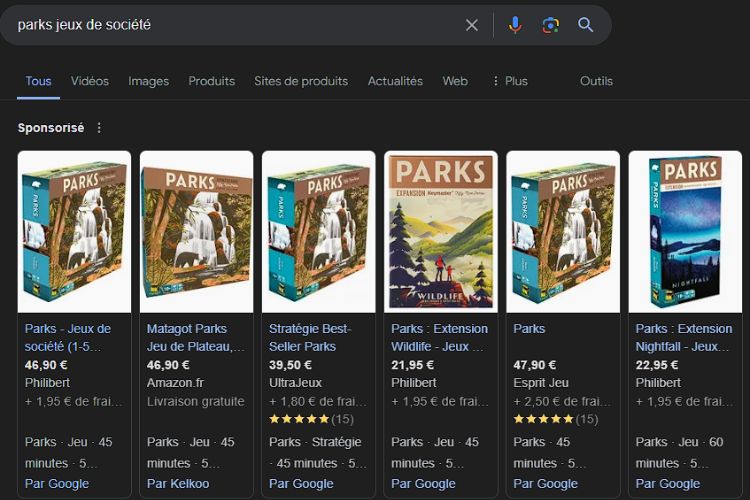Select the Tous tab

click(x=38, y=81)
